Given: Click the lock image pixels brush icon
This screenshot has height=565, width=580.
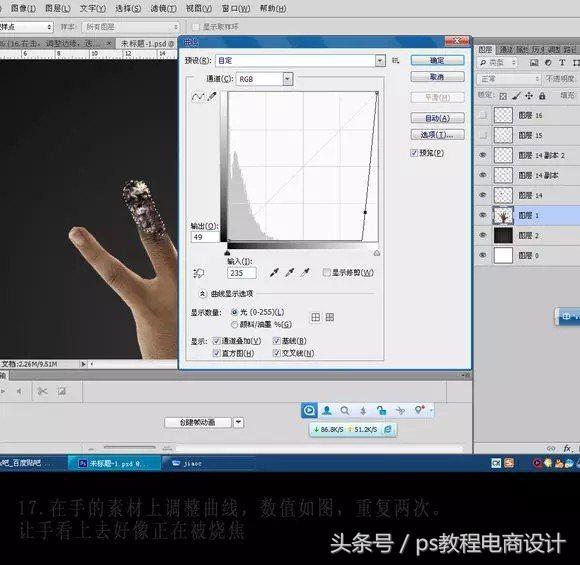Looking at the screenshot, I should [516, 96].
